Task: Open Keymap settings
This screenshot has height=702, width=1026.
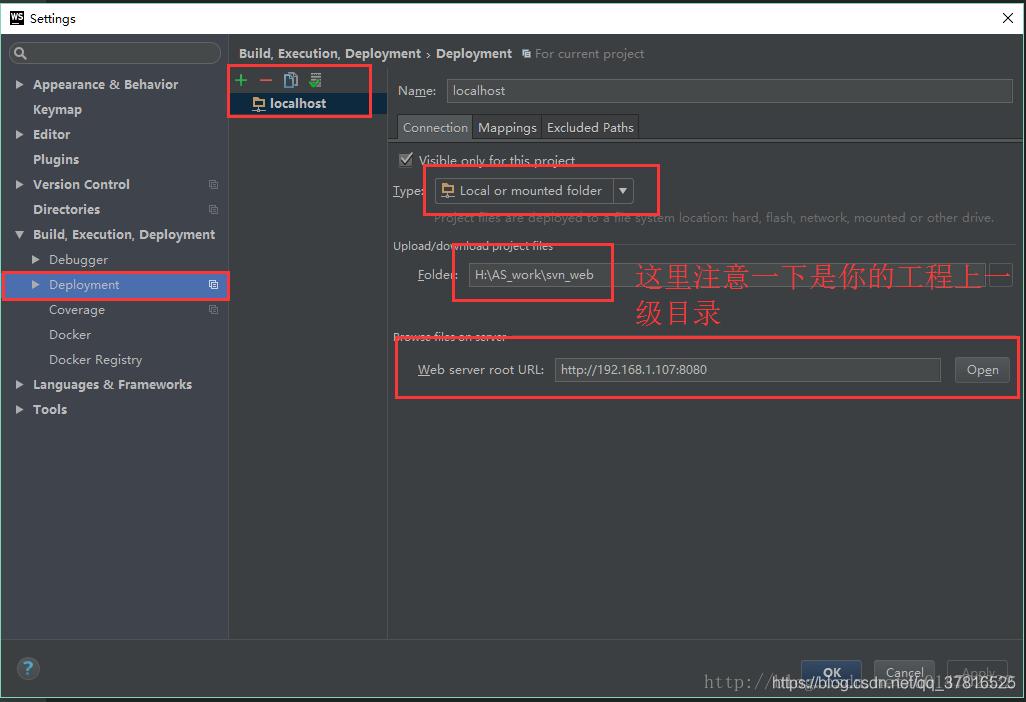Action: 58,109
